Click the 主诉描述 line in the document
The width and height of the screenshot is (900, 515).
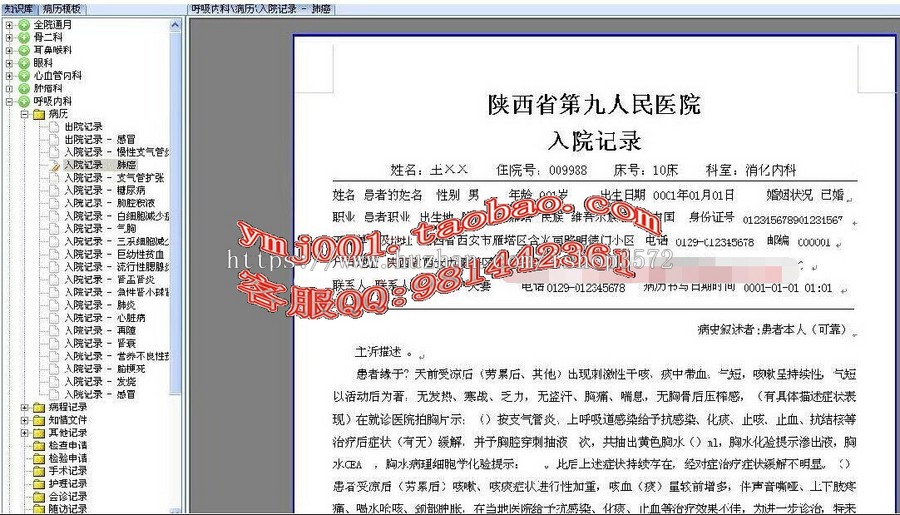pos(383,352)
